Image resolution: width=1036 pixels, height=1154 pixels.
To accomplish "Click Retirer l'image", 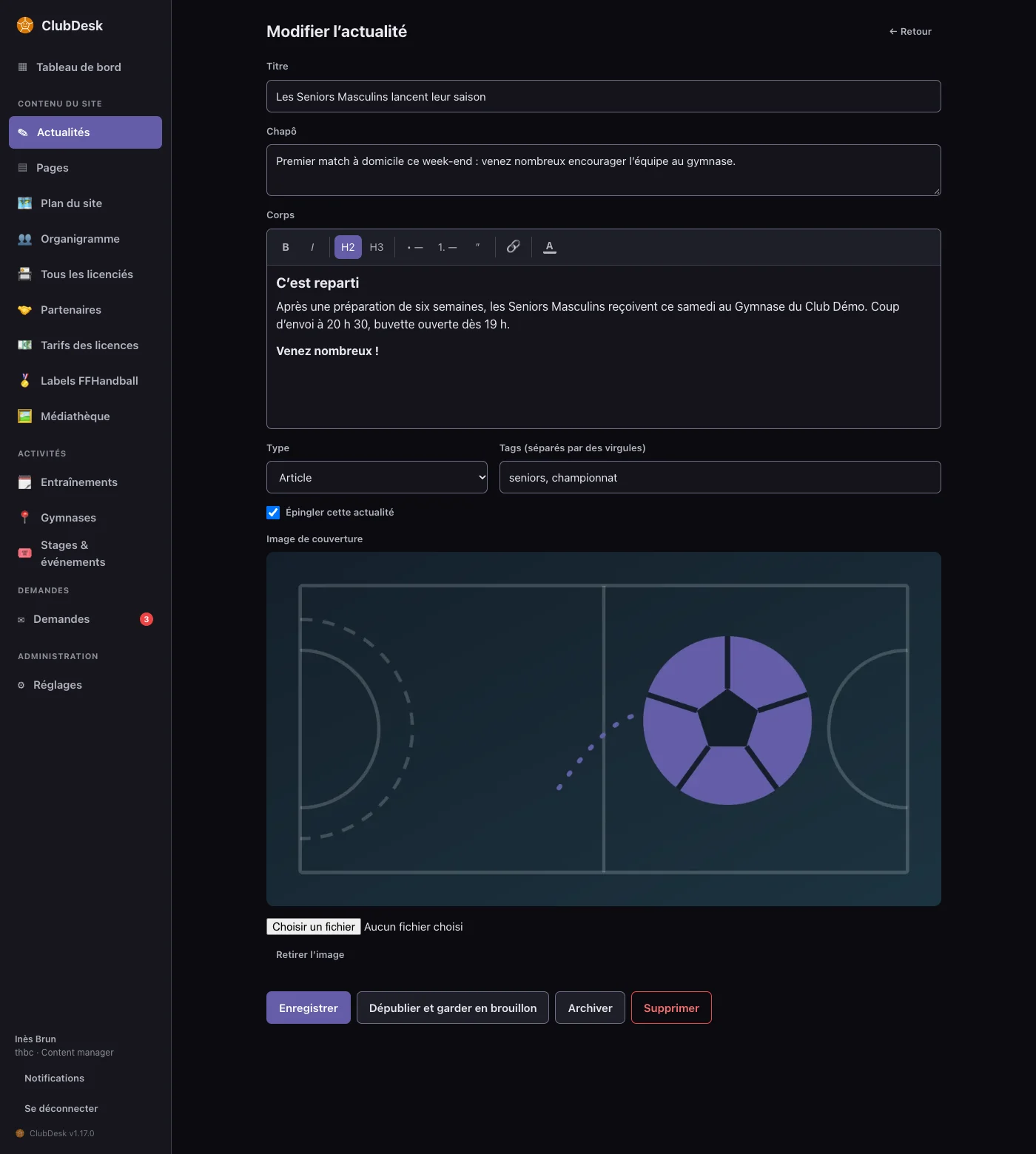I will click(x=310, y=955).
